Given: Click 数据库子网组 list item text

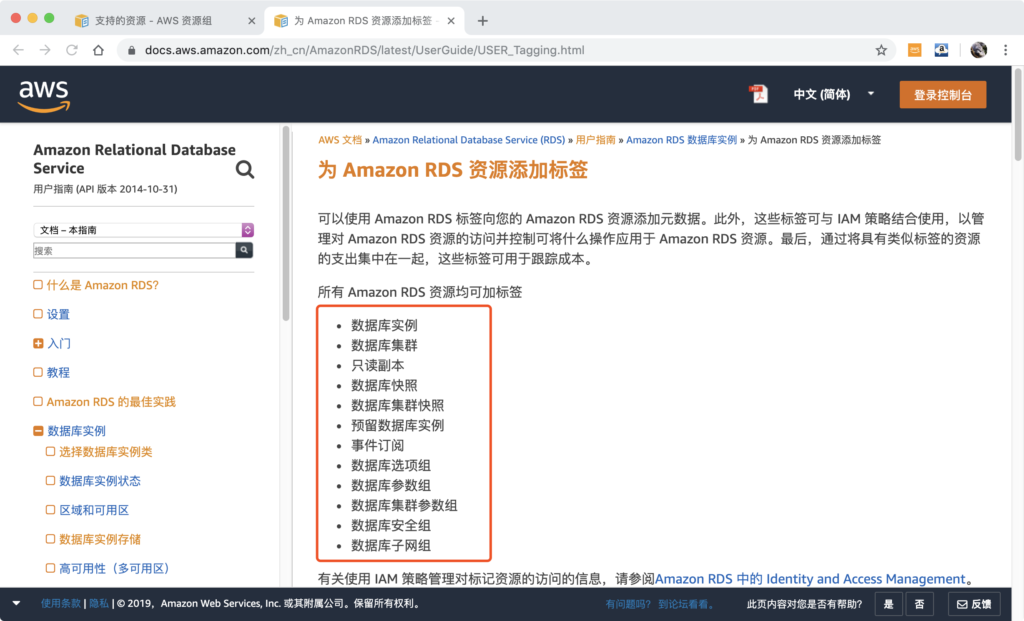Looking at the screenshot, I should pyautogui.click(x=391, y=546).
